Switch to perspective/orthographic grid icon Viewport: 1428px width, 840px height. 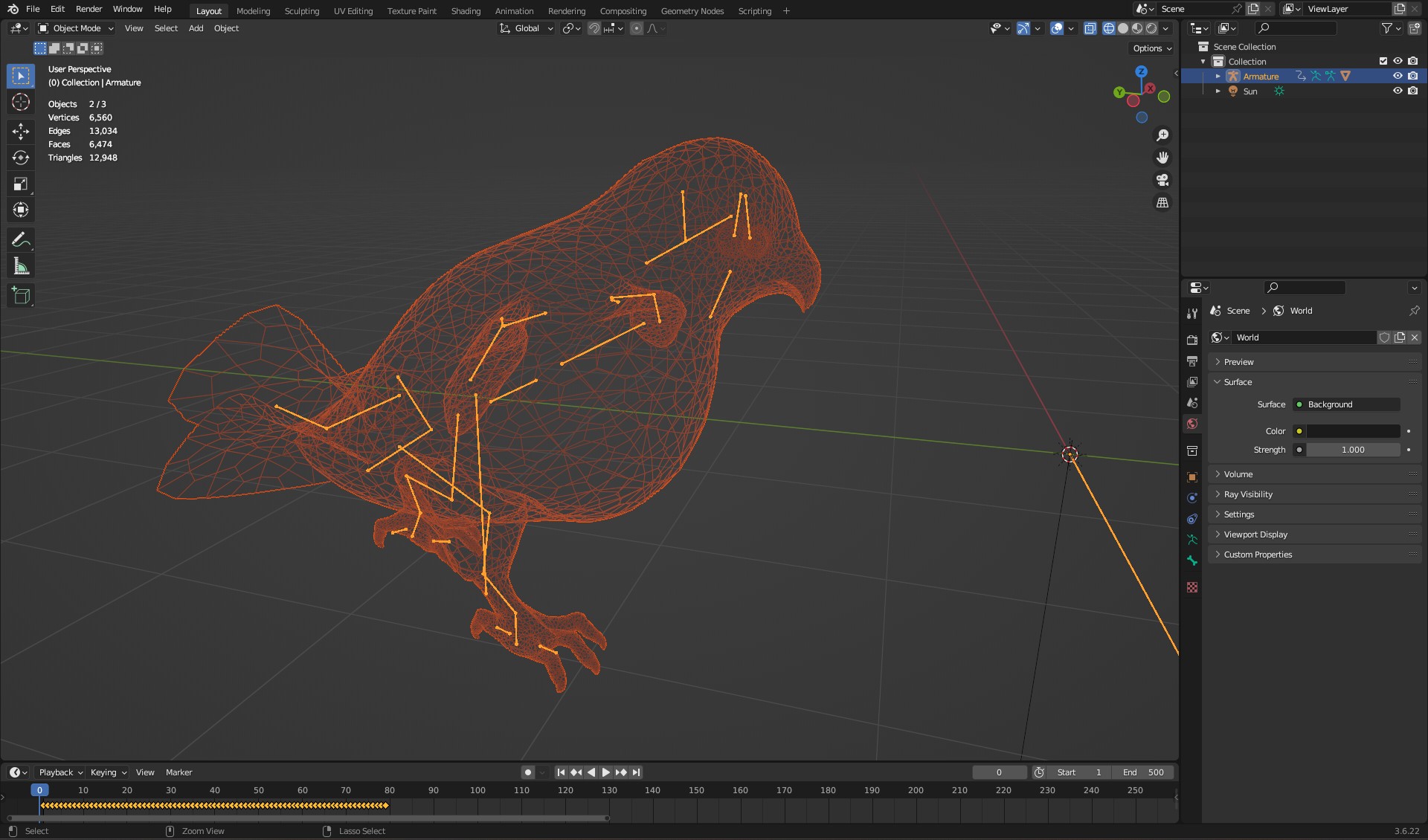pyautogui.click(x=1162, y=202)
